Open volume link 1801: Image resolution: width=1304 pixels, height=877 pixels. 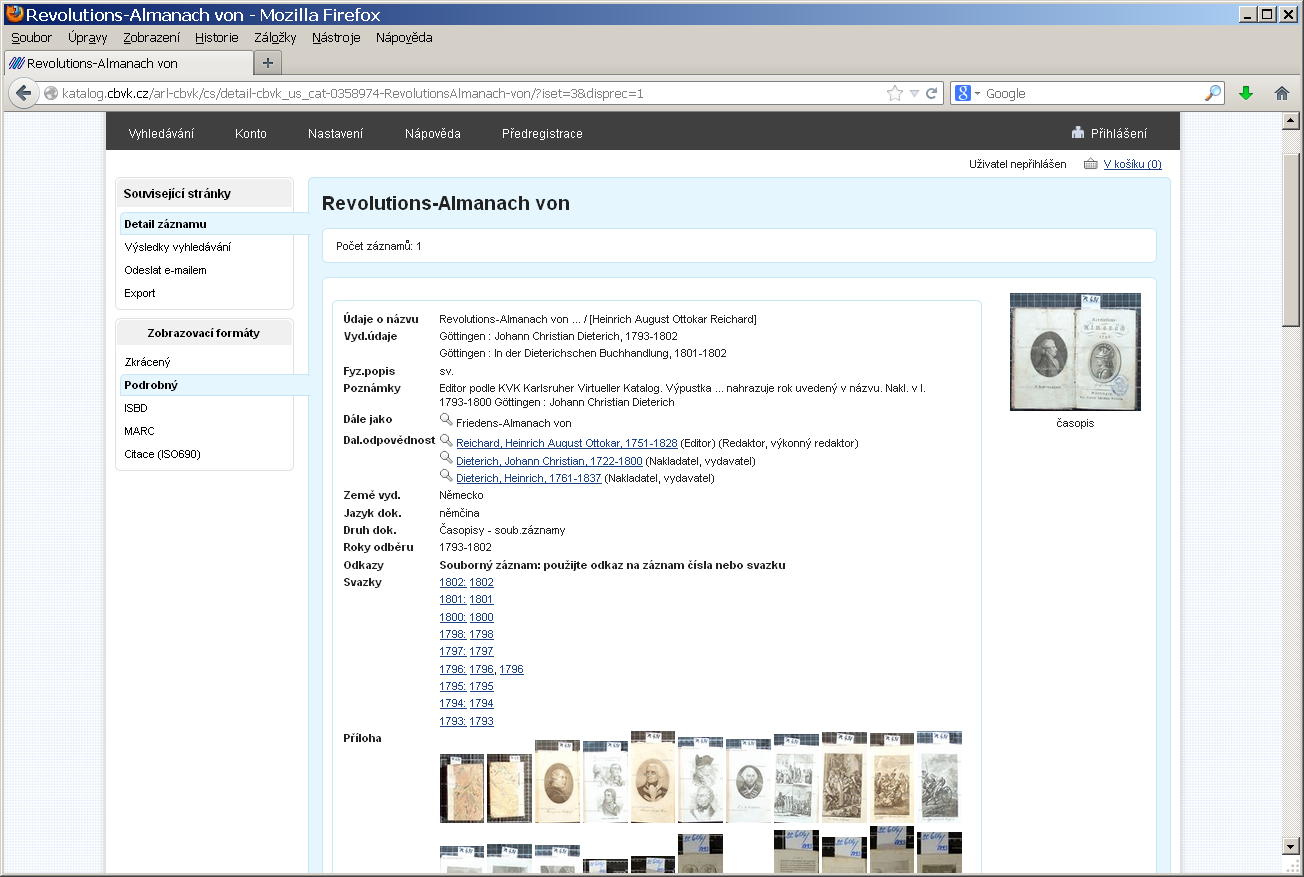tap(453, 600)
